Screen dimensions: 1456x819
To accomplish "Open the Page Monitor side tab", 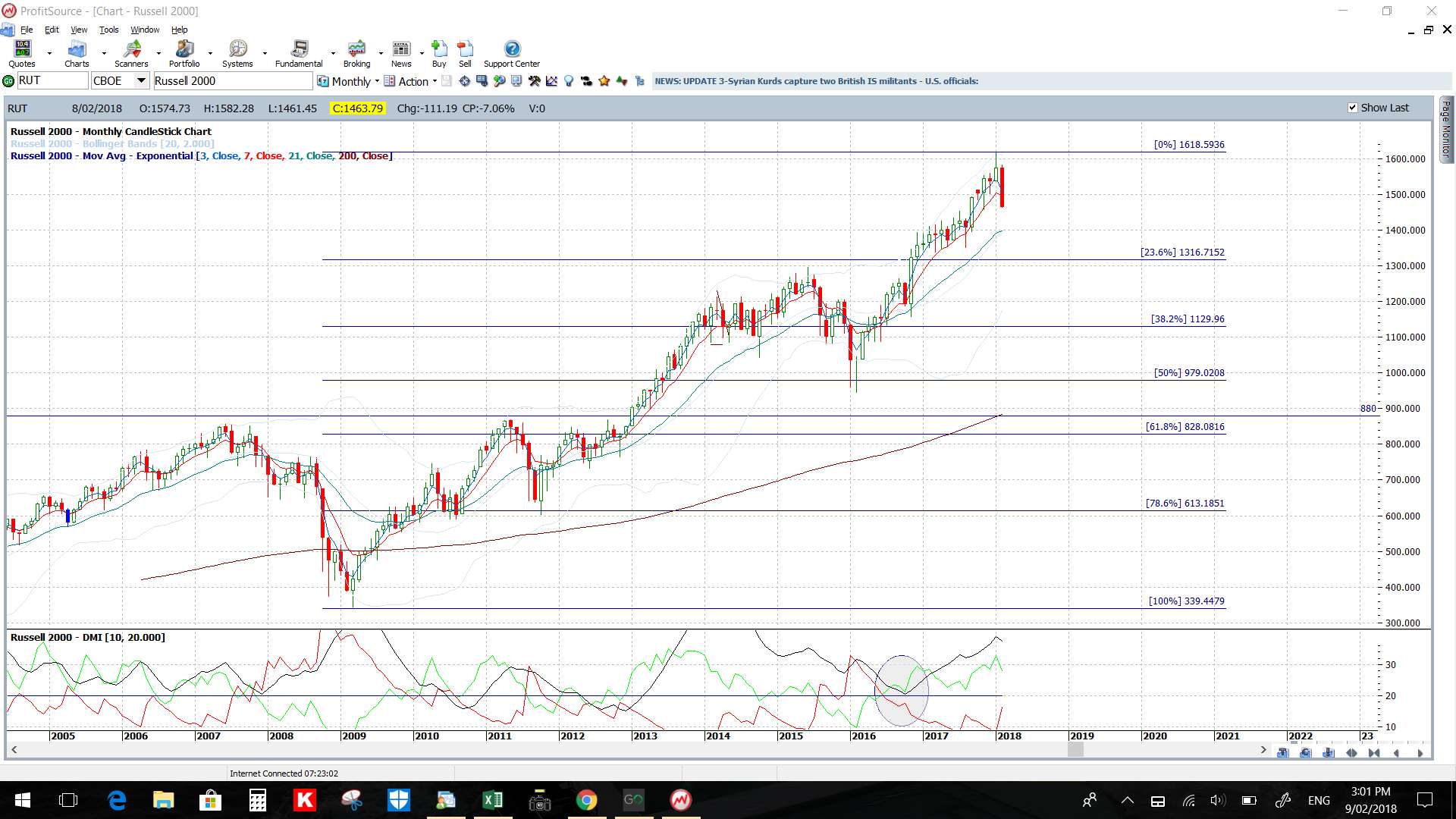I will tap(1446, 129).
